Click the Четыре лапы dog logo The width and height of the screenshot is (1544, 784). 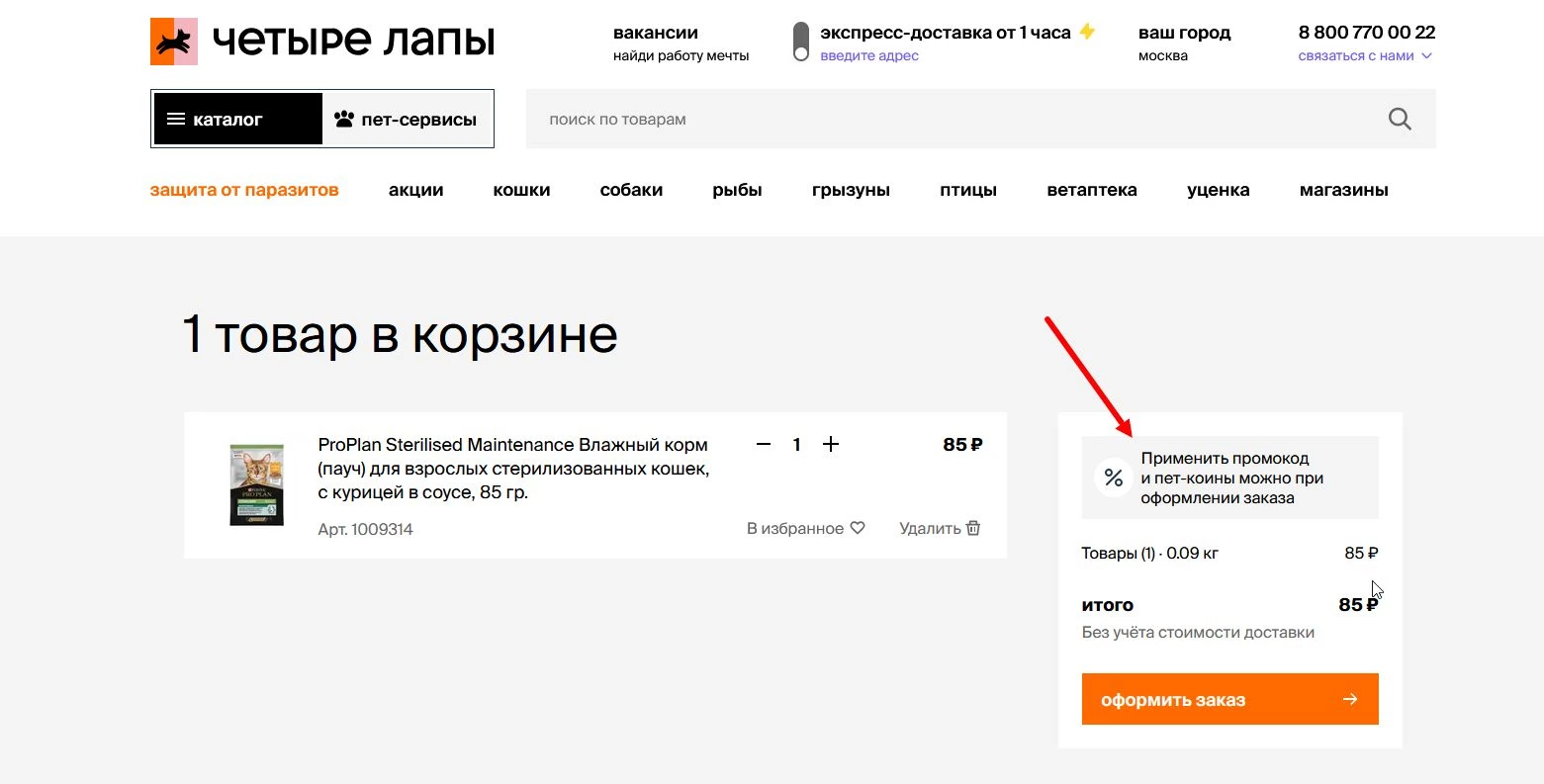click(x=172, y=40)
